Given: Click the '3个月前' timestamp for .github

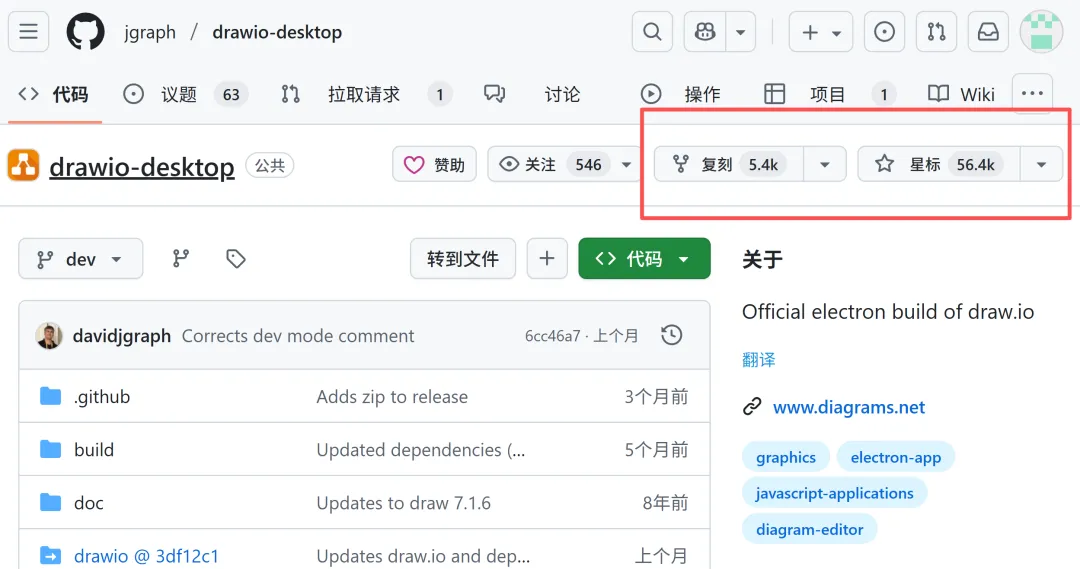Looking at the screenshot, I should click(656, 397).
